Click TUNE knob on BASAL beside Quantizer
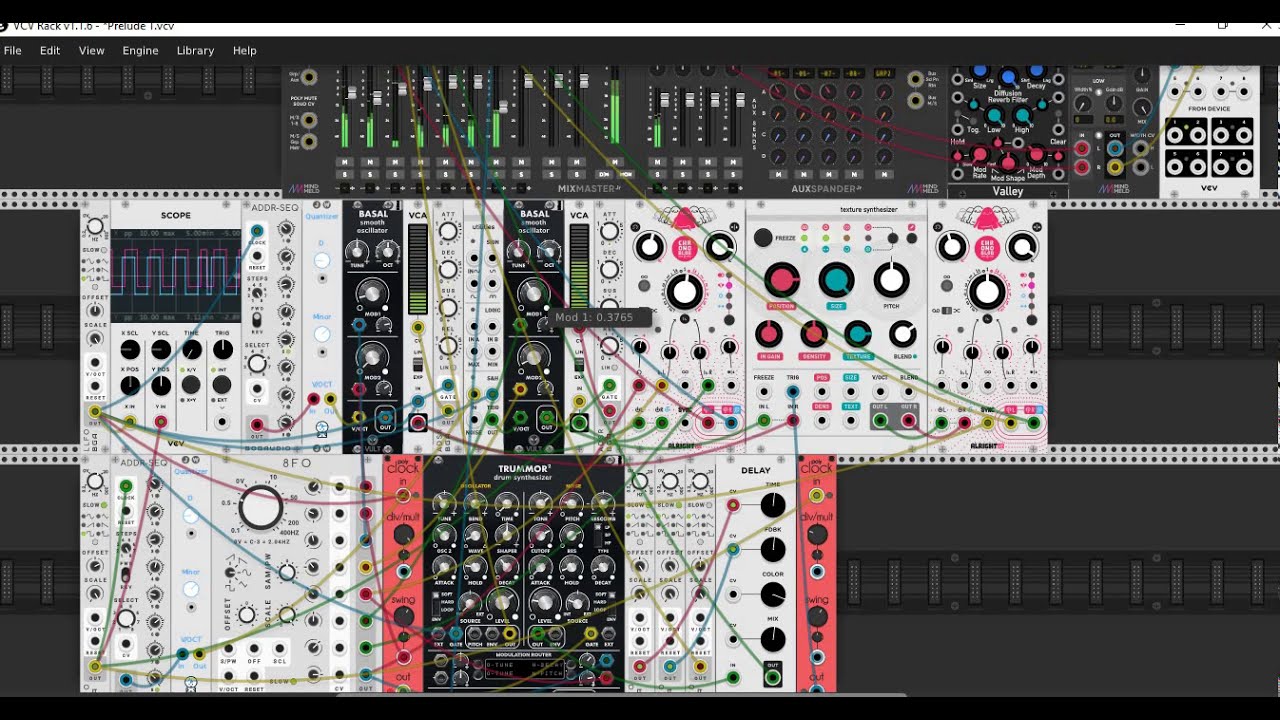The image size is (1280, 720). point(358,251)
